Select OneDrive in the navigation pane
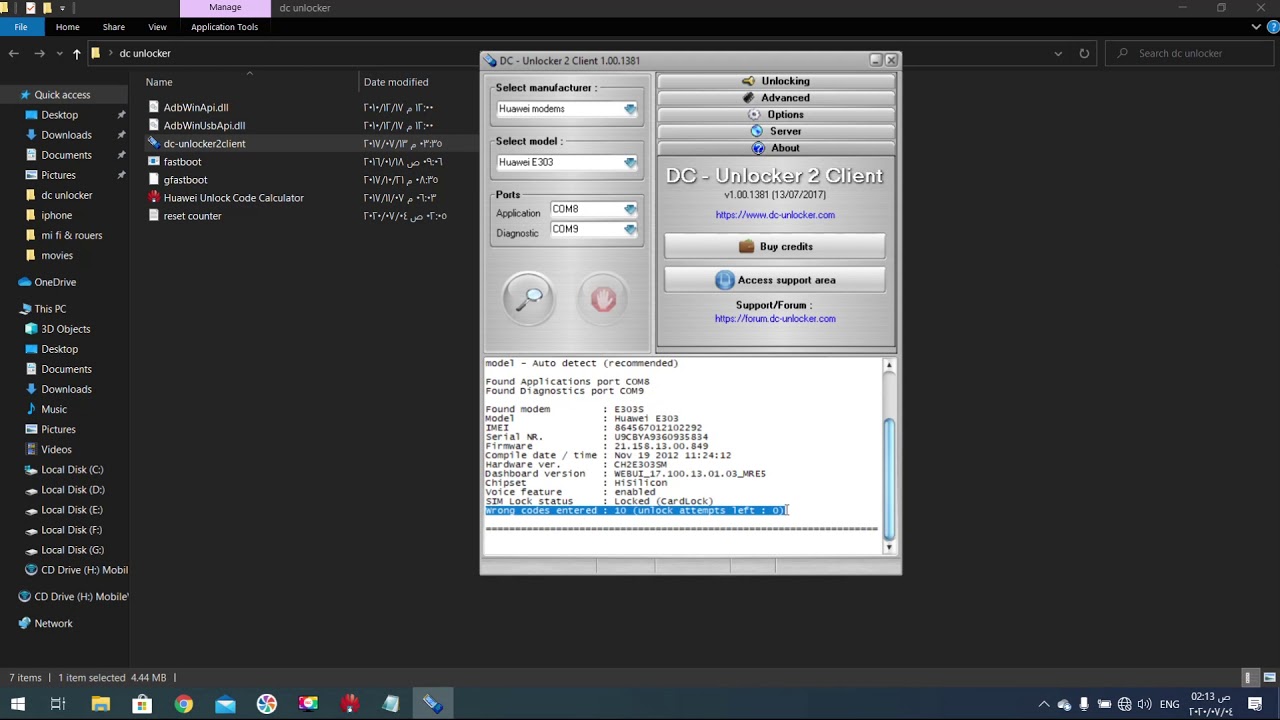 55,282
